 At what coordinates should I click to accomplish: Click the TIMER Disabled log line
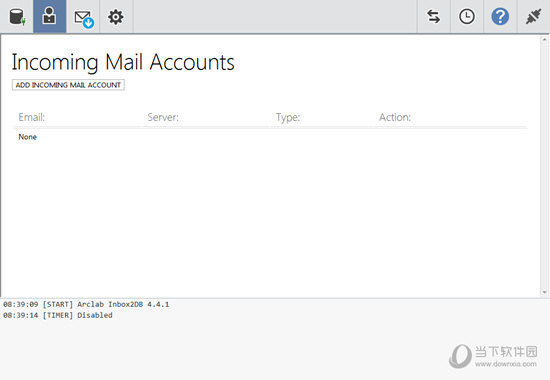[x=58, y=315]
